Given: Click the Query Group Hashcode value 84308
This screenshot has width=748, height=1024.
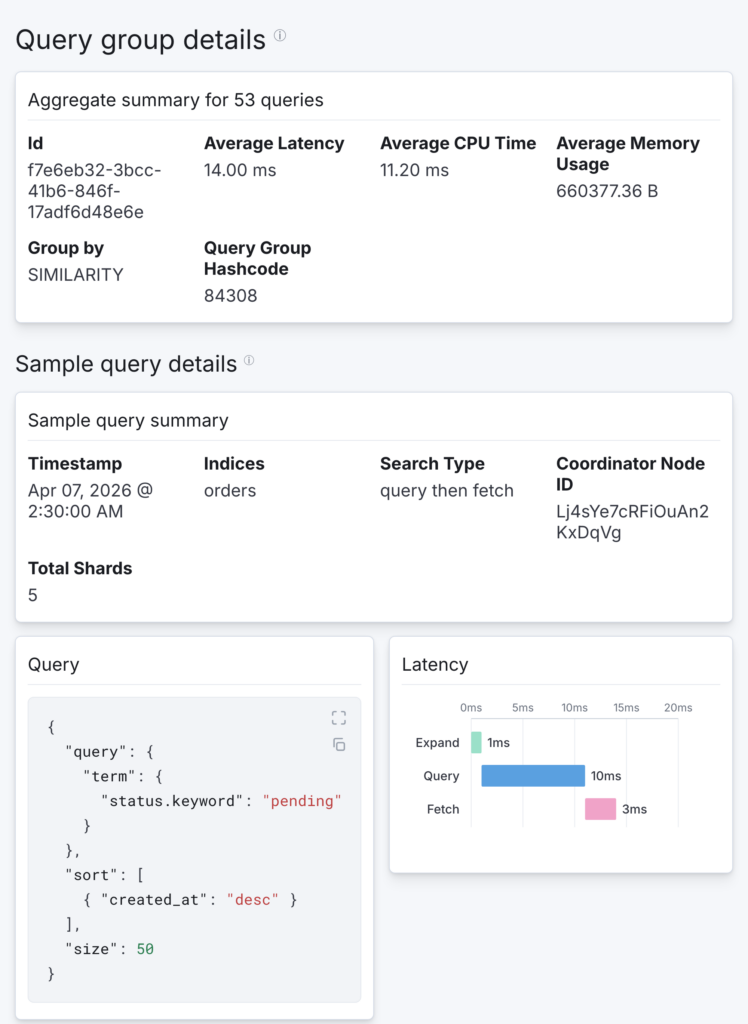Looking at the screenshot, I should (231, 296).
